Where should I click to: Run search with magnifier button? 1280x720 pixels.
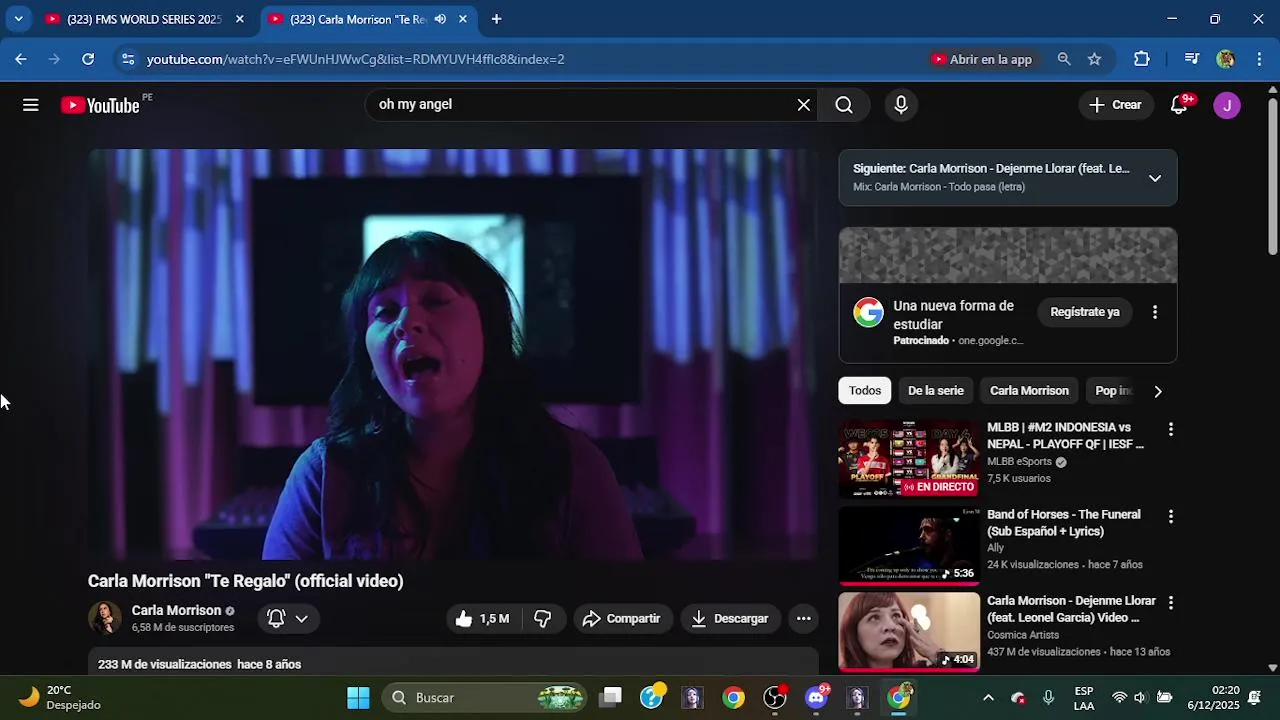pyautogui.click(x=844, y=105)
